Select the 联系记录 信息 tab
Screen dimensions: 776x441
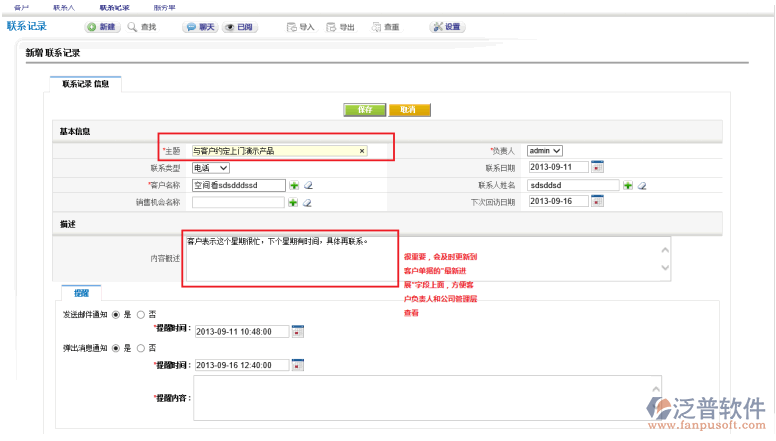click(x=86, y=84)
